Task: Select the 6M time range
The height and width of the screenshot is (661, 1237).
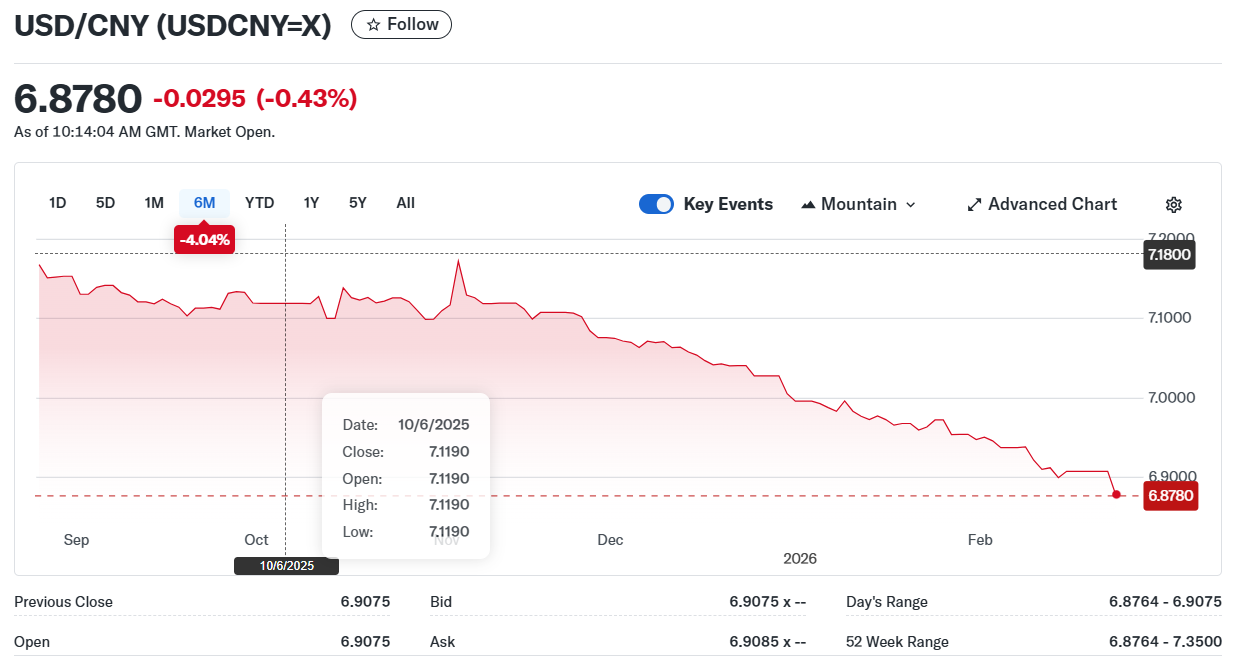Action: (204, 203)
